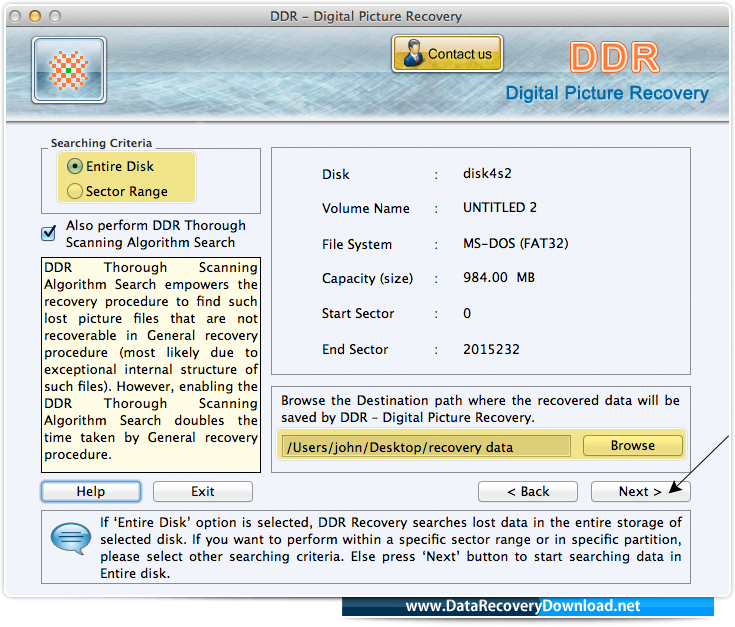Click the Thorough Scanning description text box

point(151,365)
